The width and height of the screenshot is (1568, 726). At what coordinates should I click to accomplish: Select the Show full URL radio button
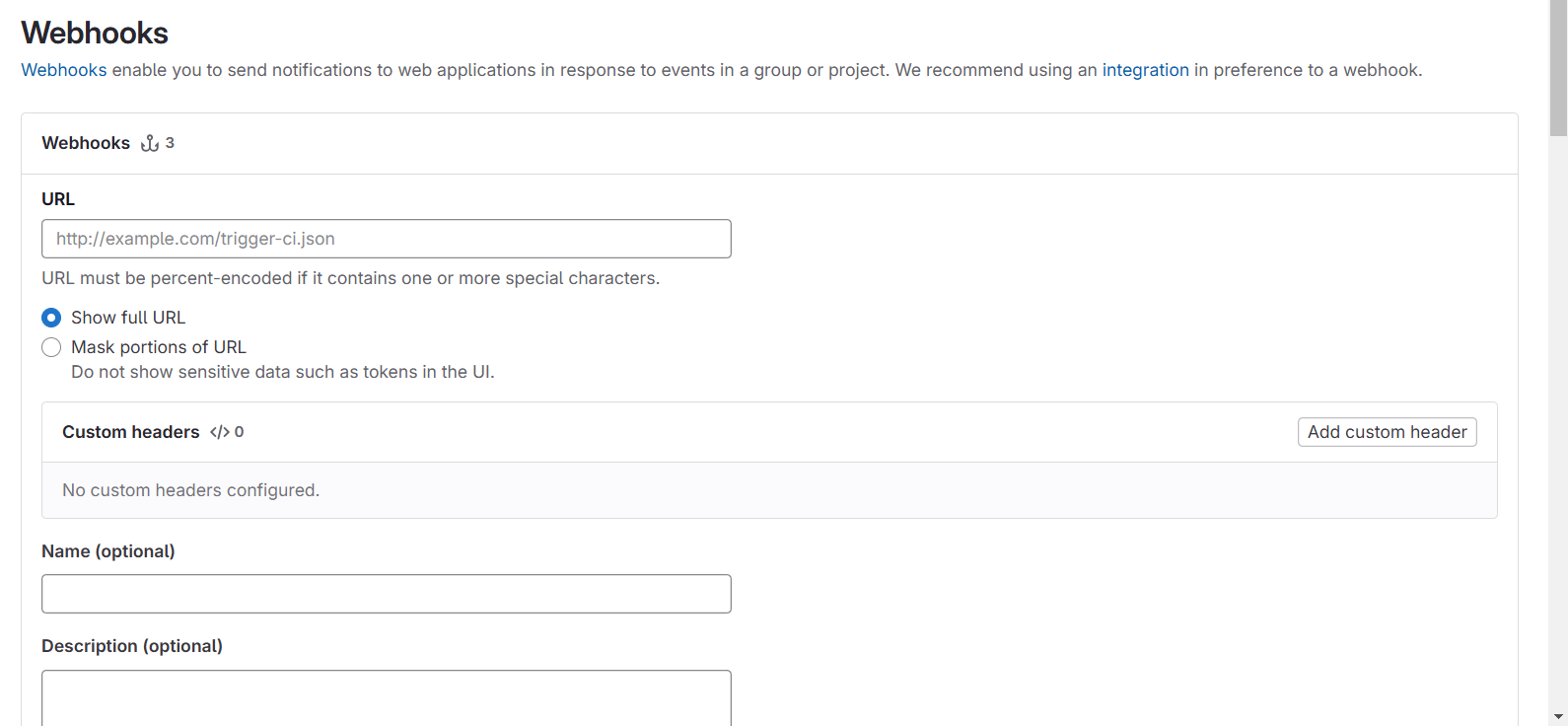(x=51, y=318)
